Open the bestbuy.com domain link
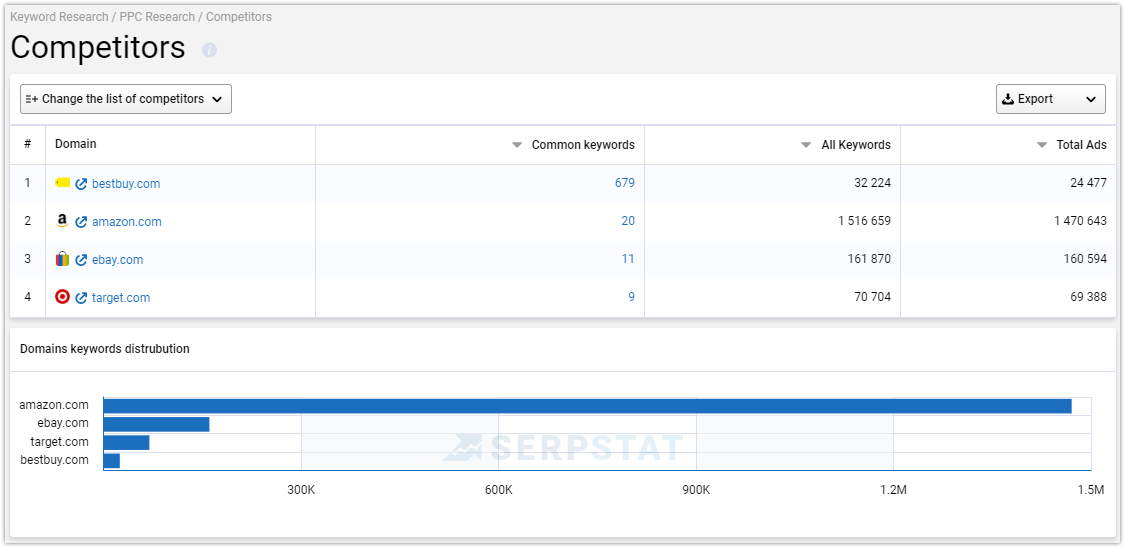This screenshot has height=548, width=1125. (126, 184)
